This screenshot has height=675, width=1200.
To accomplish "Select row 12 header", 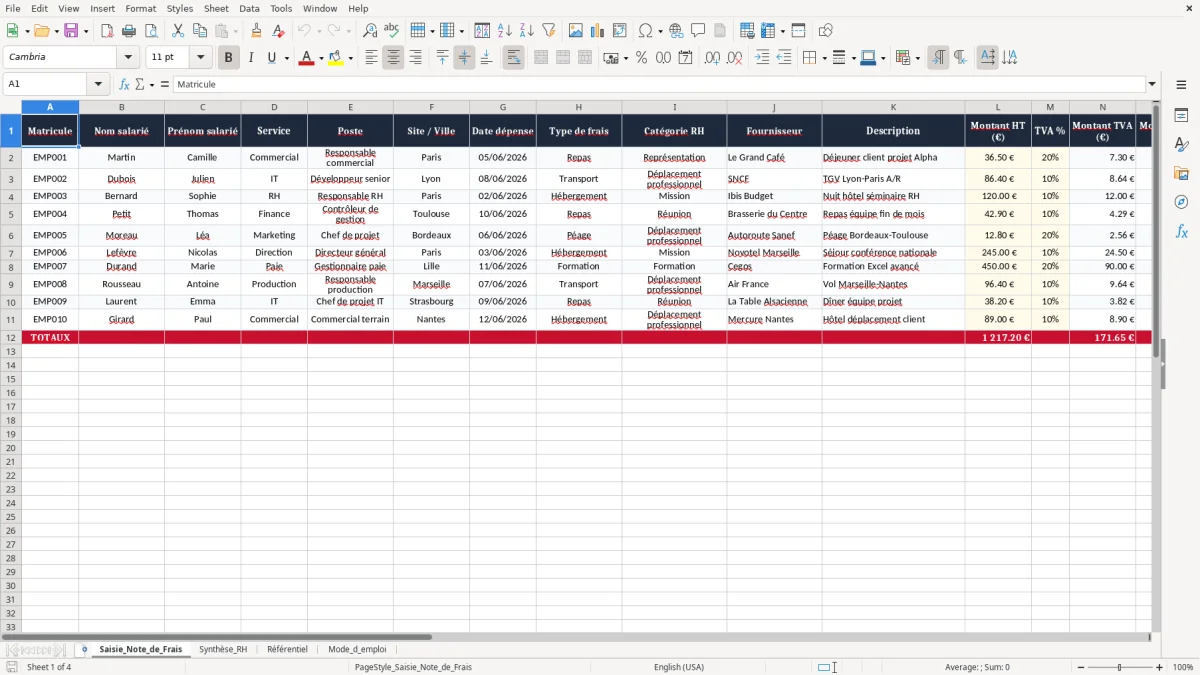I will pyautogui.click(x=11, y=338).
